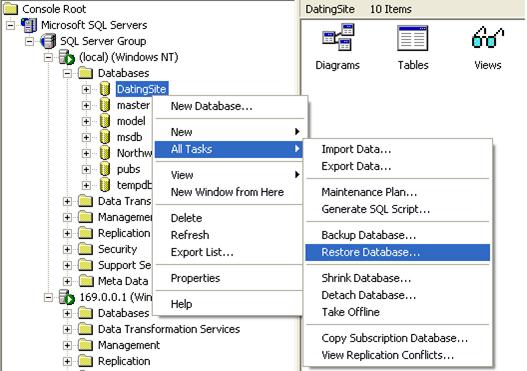
Task: Click the "10 Items" header text
Action: click(x=391, y=9)
